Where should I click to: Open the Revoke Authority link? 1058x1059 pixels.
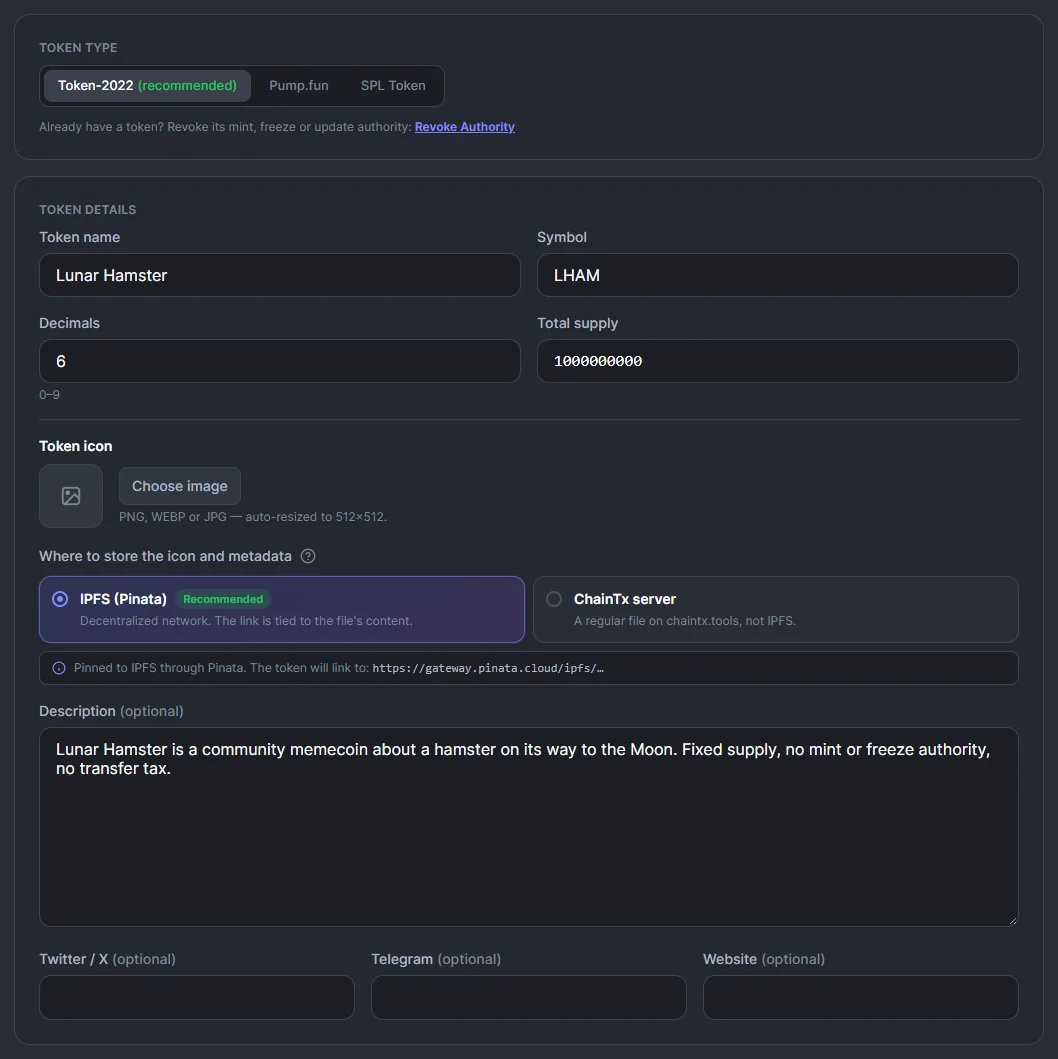pyautogui.click(x=465, y=127)
